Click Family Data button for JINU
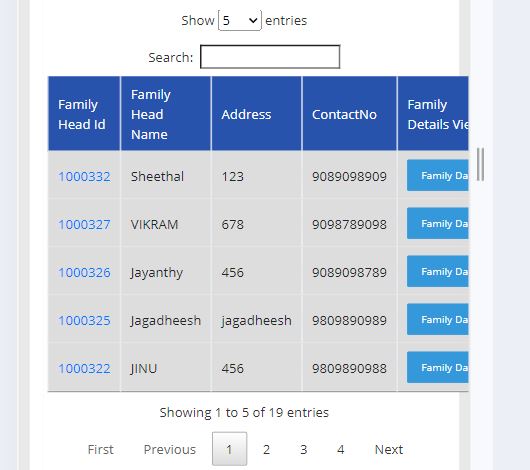 coord(438,368)
